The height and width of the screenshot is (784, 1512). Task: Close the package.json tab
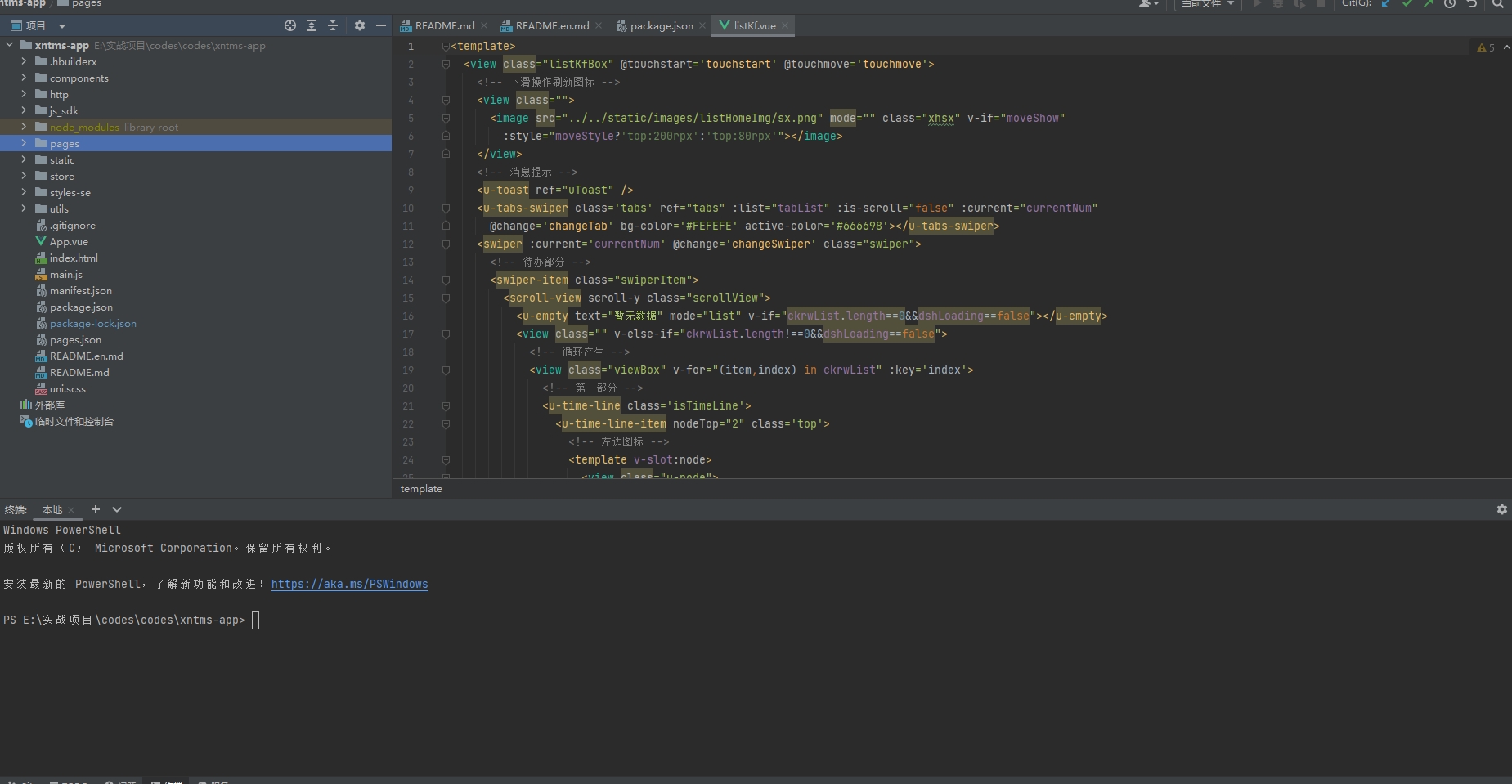tap(702, 25)
